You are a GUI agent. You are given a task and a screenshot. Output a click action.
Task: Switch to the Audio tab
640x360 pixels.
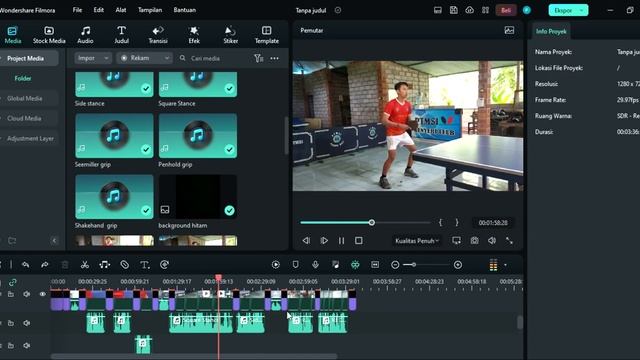pos(85,35)
